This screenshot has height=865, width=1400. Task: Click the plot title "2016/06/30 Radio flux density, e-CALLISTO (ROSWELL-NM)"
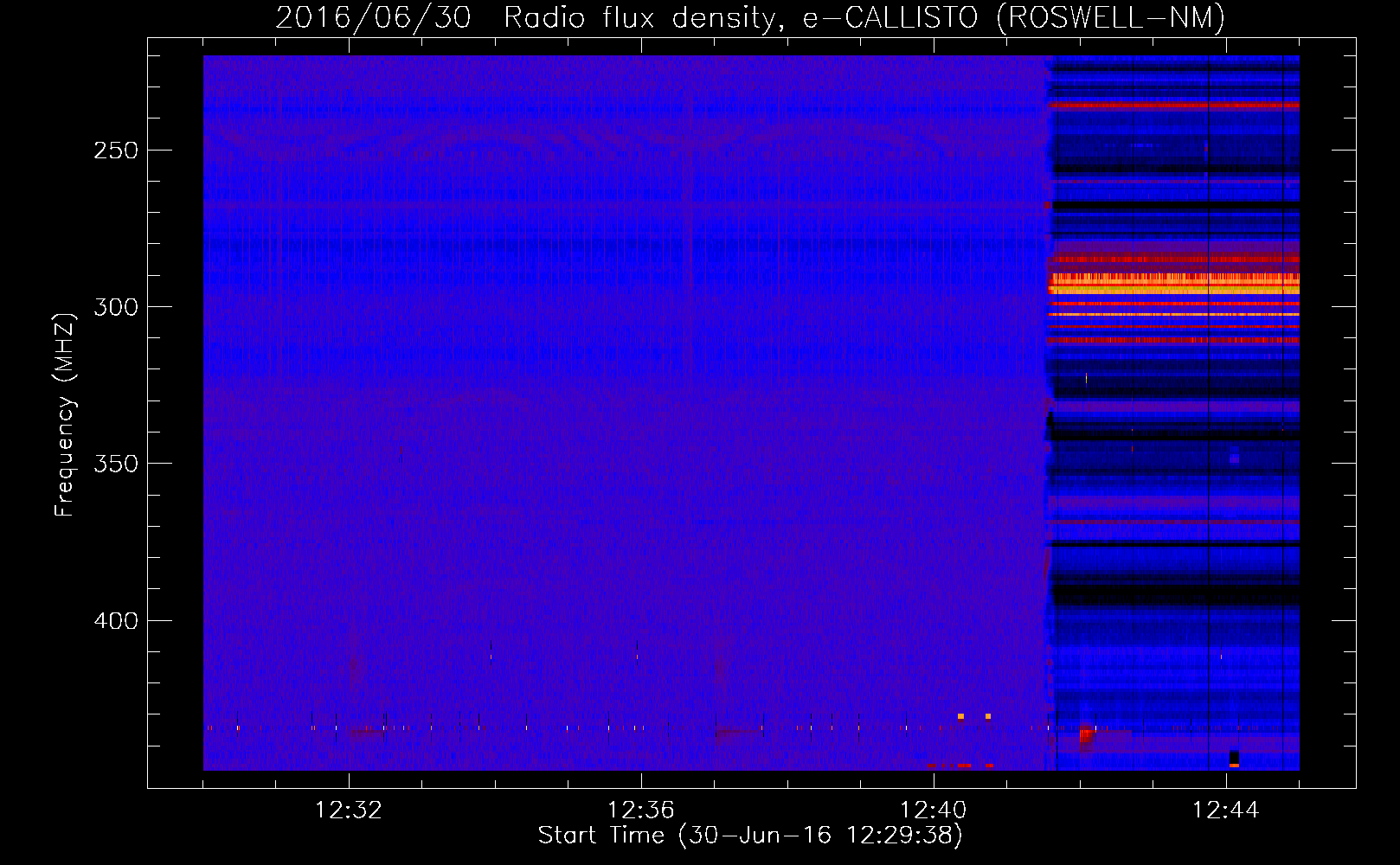[750, 17]
